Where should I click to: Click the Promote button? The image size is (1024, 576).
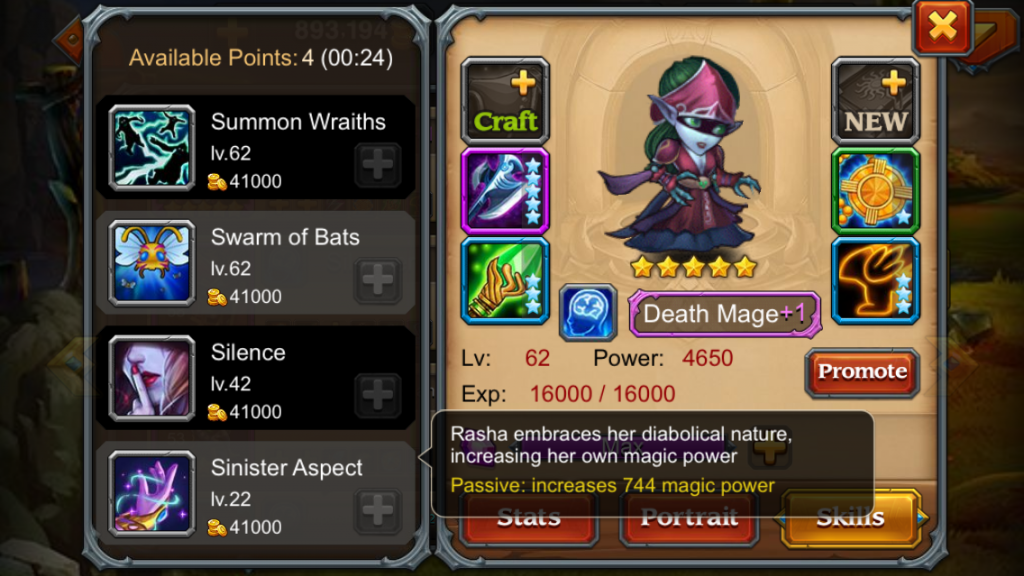pos(862,372)
